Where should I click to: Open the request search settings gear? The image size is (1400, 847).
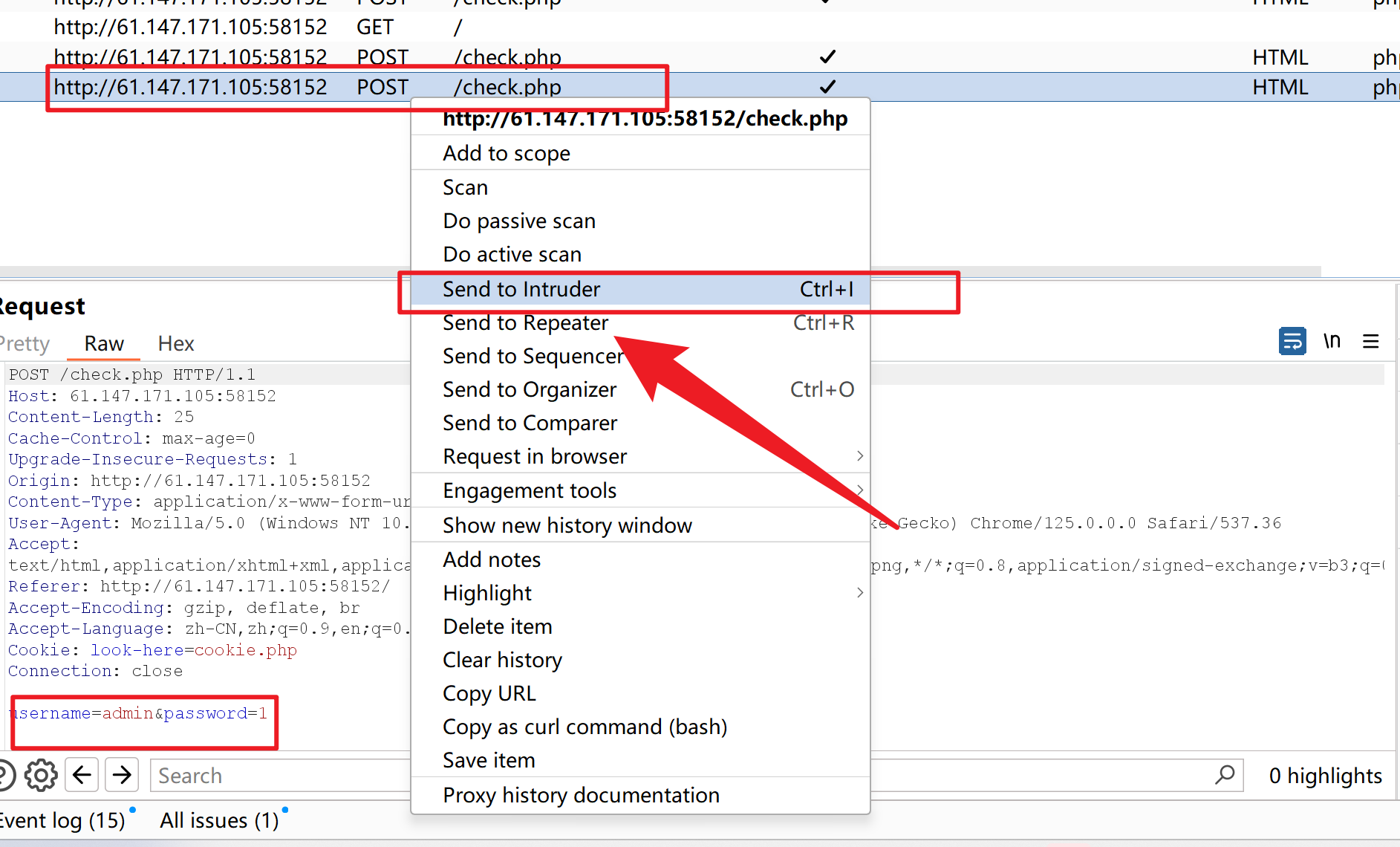(x=41, y=776)
